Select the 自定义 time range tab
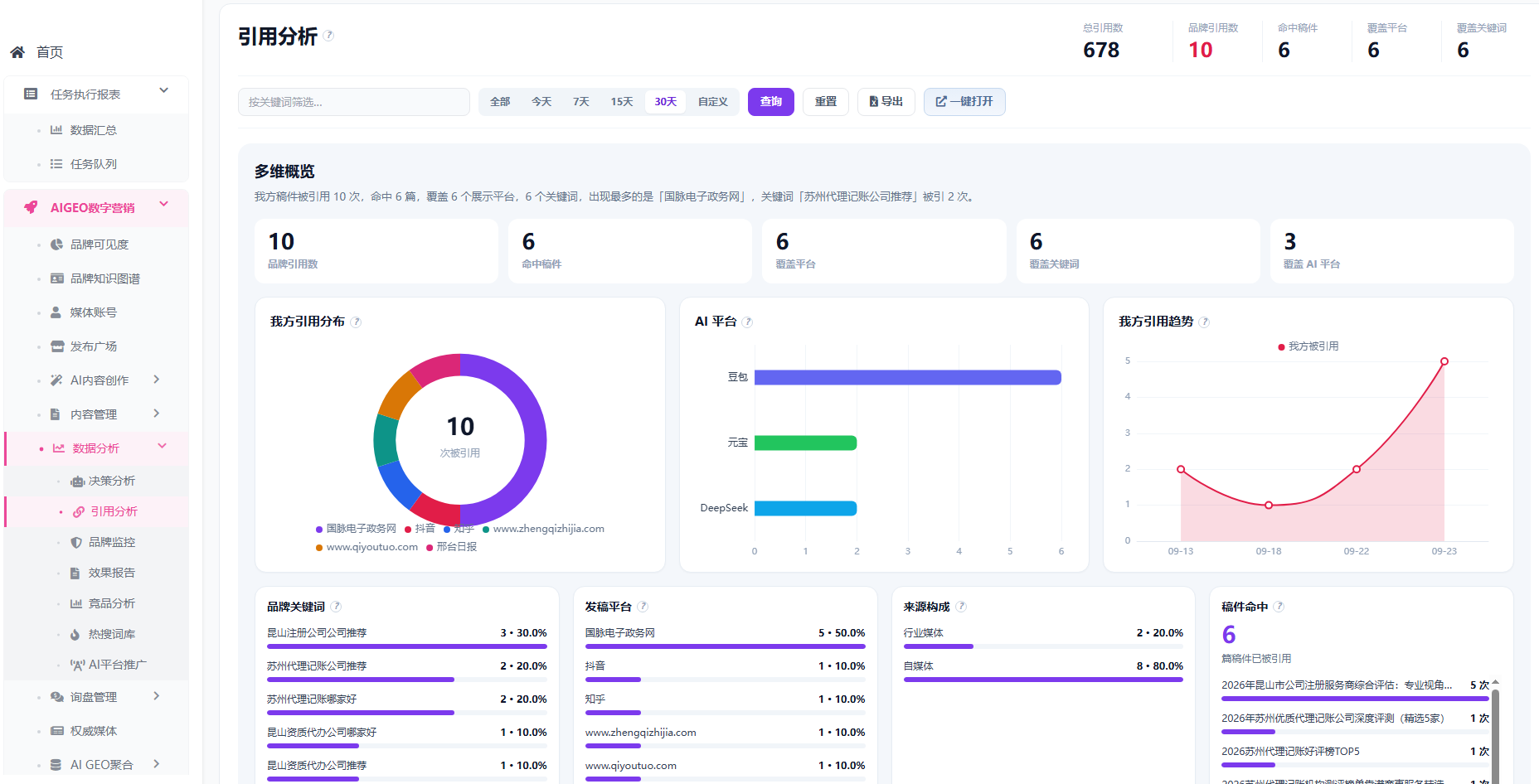This screenshot has height=784, width=1539. 713,102
